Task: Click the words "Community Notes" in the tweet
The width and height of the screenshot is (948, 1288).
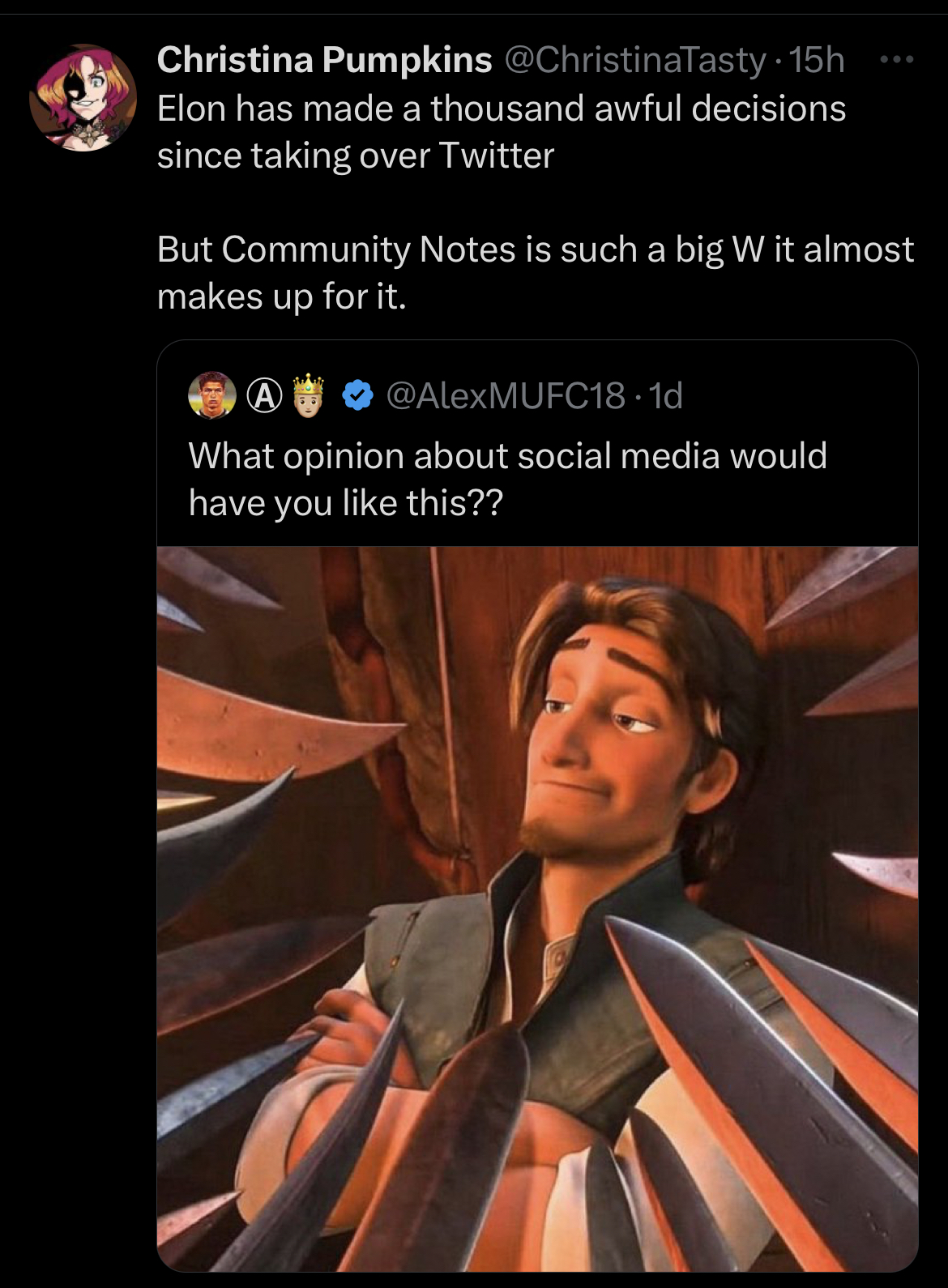Action: [369, 249]
